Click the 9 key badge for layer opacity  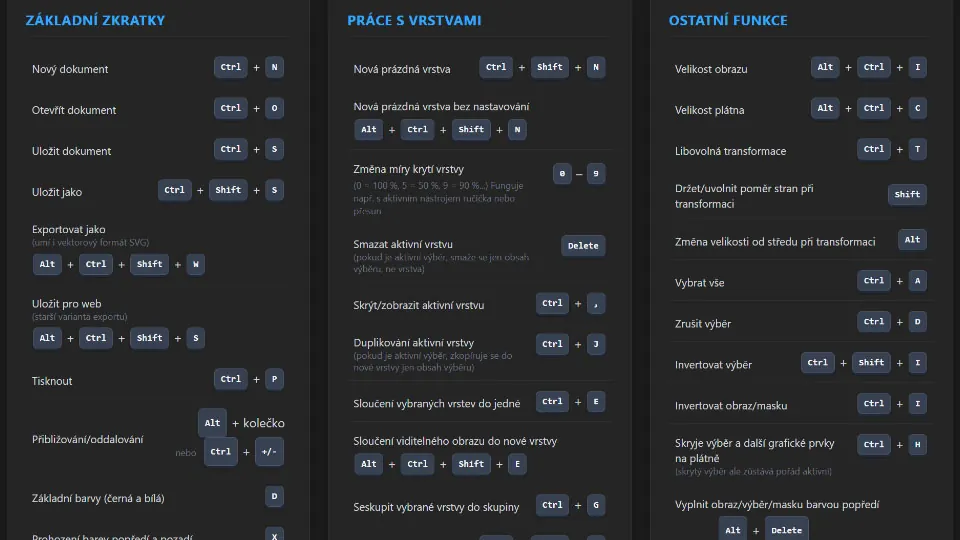[596, 174]
